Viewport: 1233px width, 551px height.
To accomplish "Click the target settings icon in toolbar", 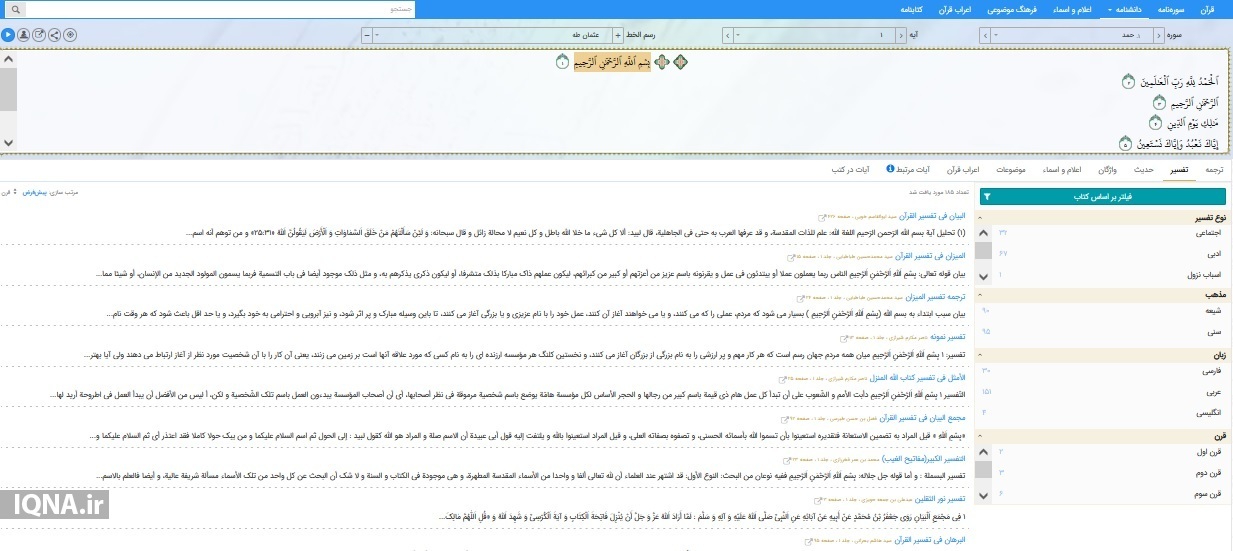I will [70, 35].
